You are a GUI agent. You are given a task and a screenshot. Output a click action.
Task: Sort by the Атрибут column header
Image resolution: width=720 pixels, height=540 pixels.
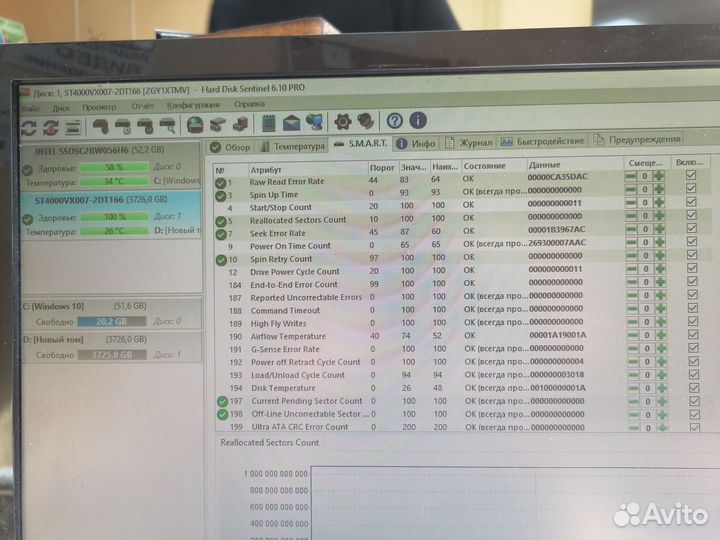tap(308, 169)
